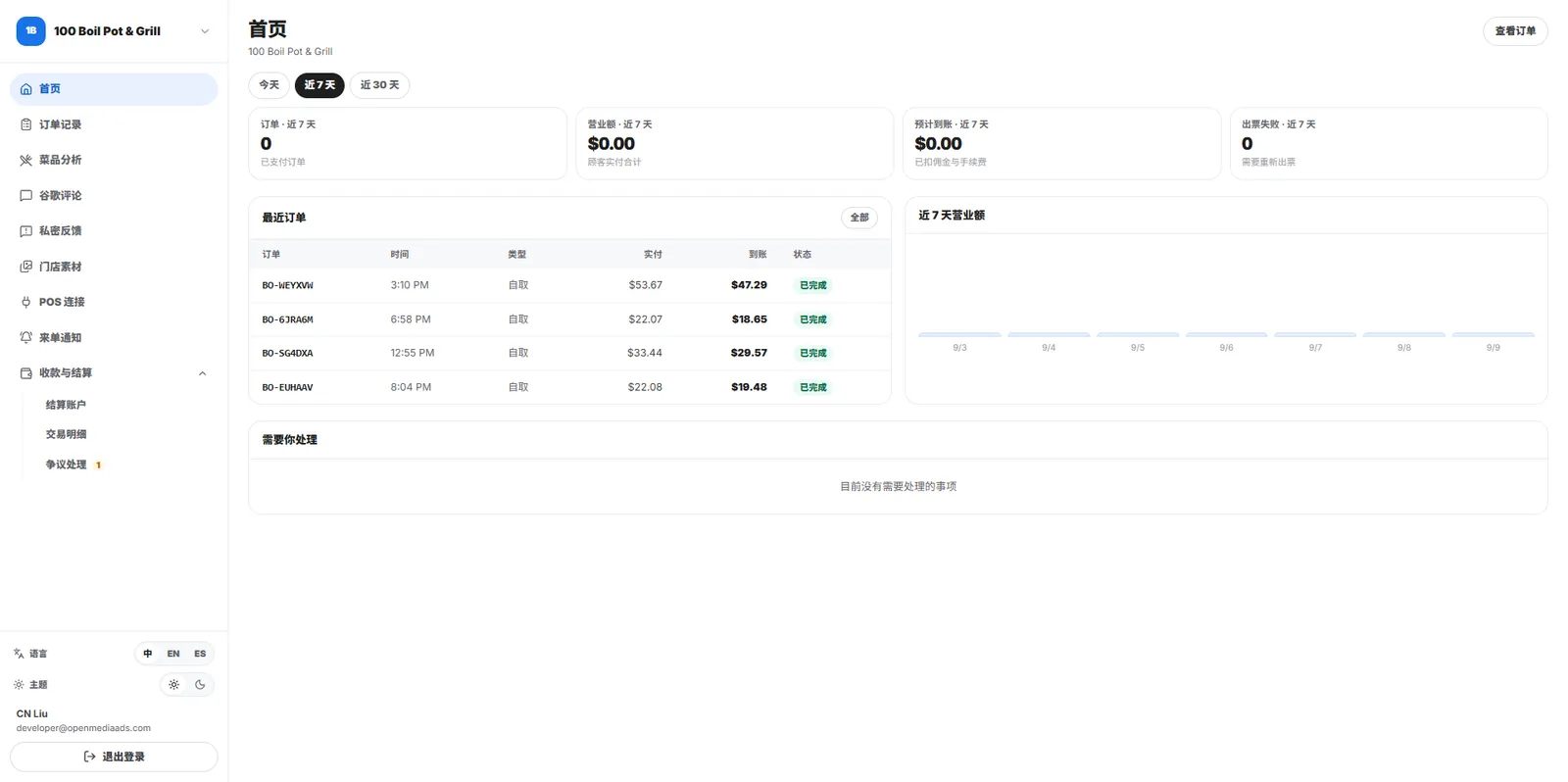The image size is (1568, 782).
Task: Click the 退出登录 button
Action: coord(114,757)
